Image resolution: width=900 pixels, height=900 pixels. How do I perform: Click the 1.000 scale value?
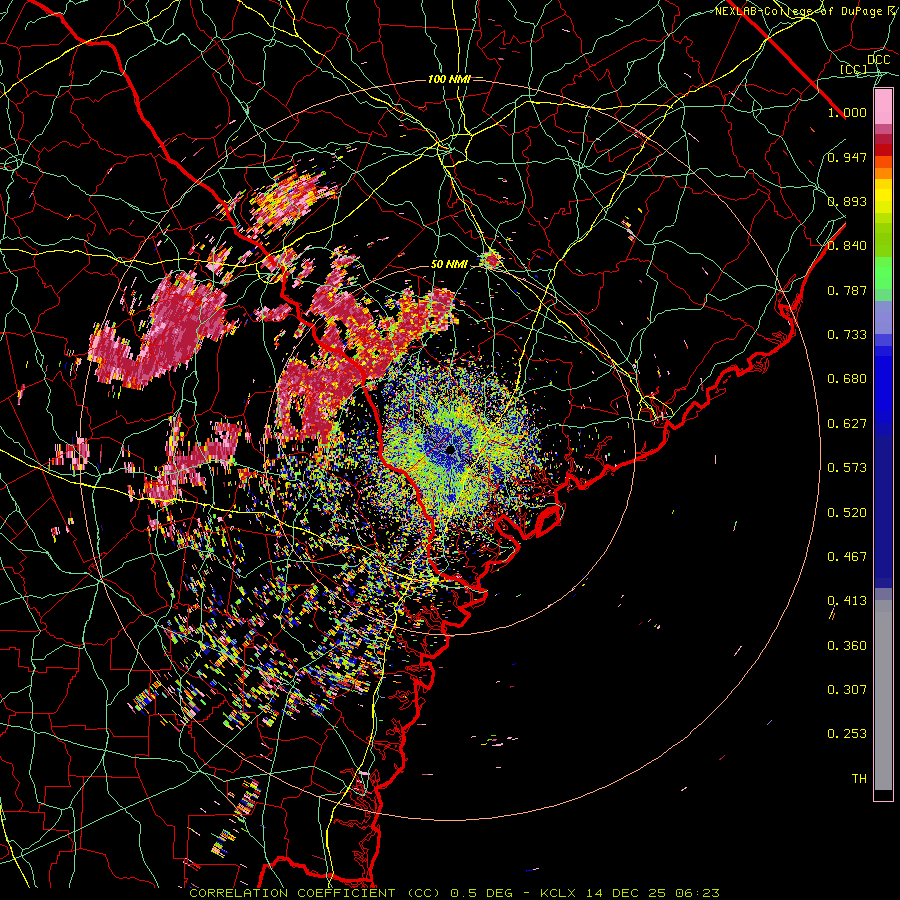pyautogui.click(x=847, y=112)
